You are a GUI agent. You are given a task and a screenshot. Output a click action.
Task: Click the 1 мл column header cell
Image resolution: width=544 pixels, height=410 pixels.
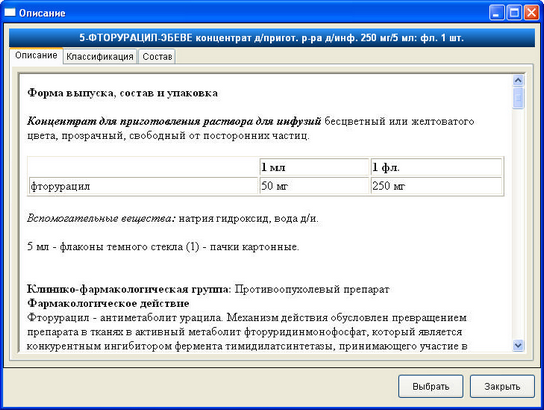(314, 168)
